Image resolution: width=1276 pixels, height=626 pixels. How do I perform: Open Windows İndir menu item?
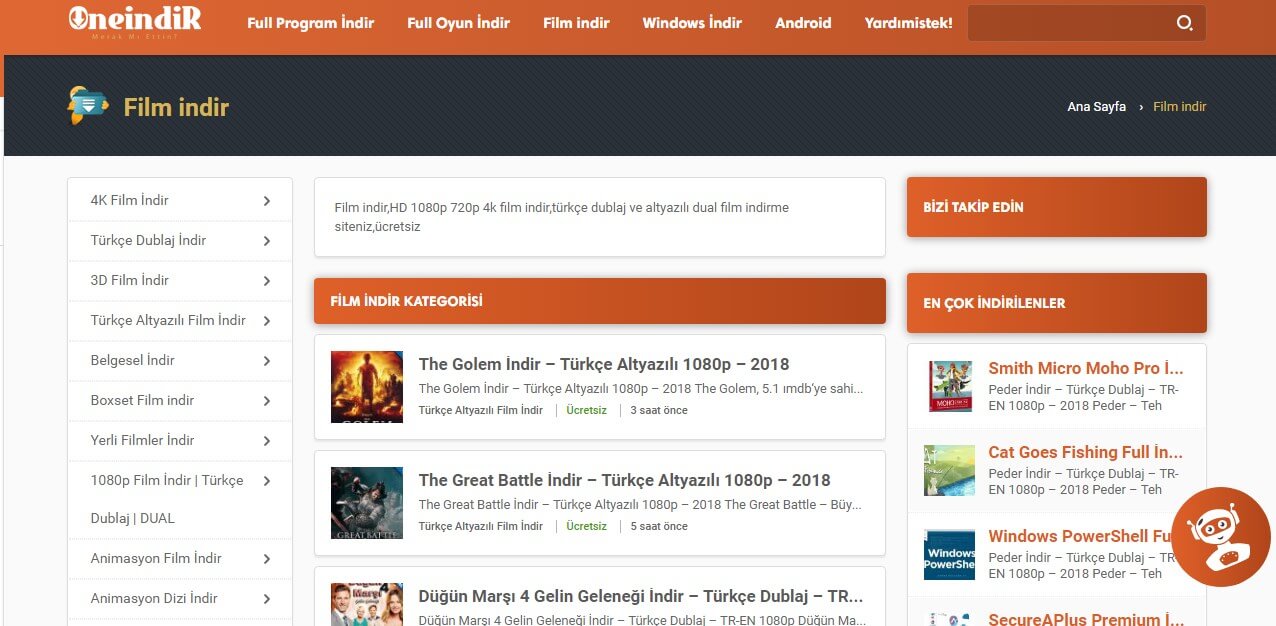pyautogui.click(x=692, y=22)
